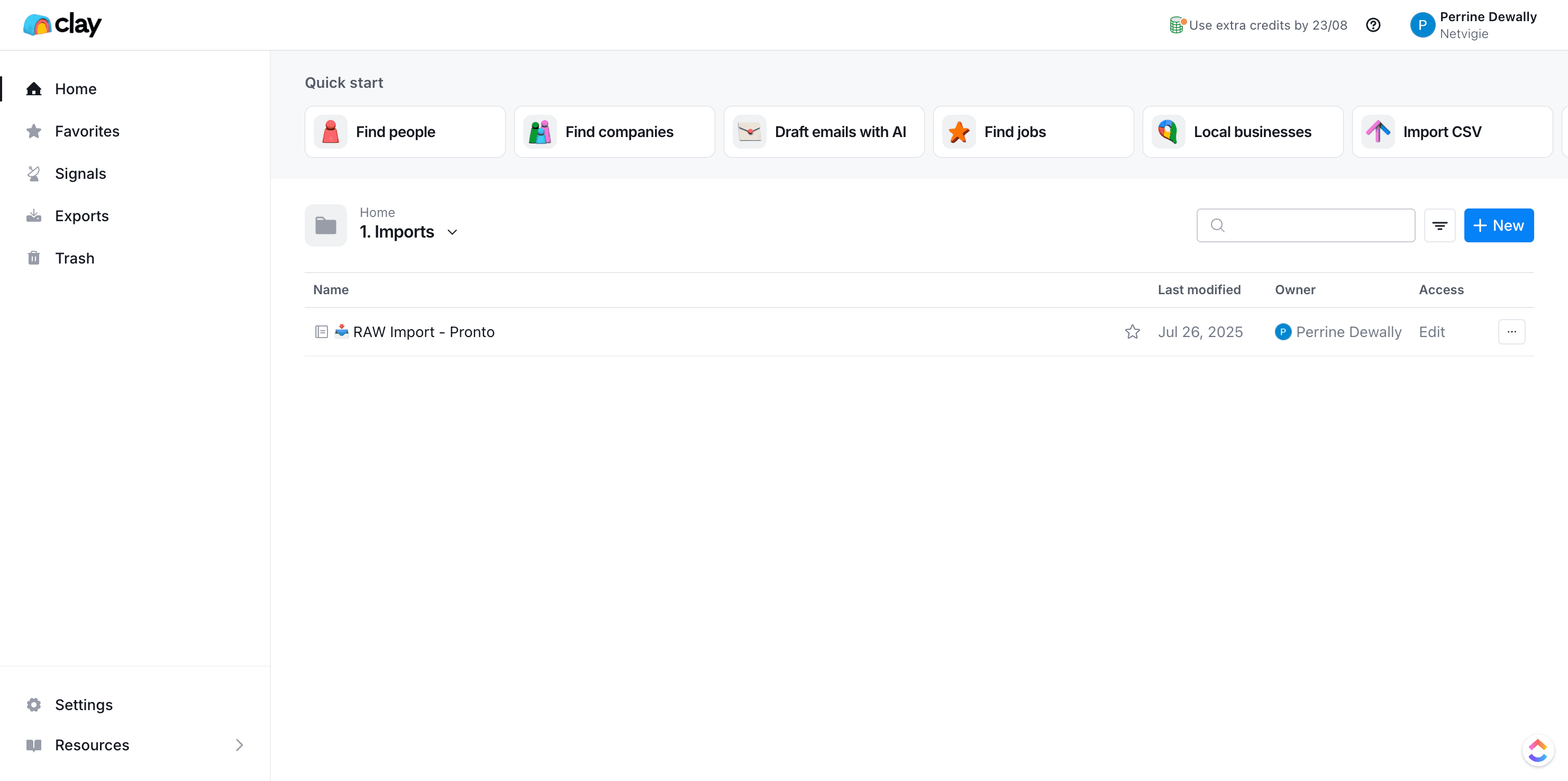Expand the Resources submenu chevron

(239, 744)
